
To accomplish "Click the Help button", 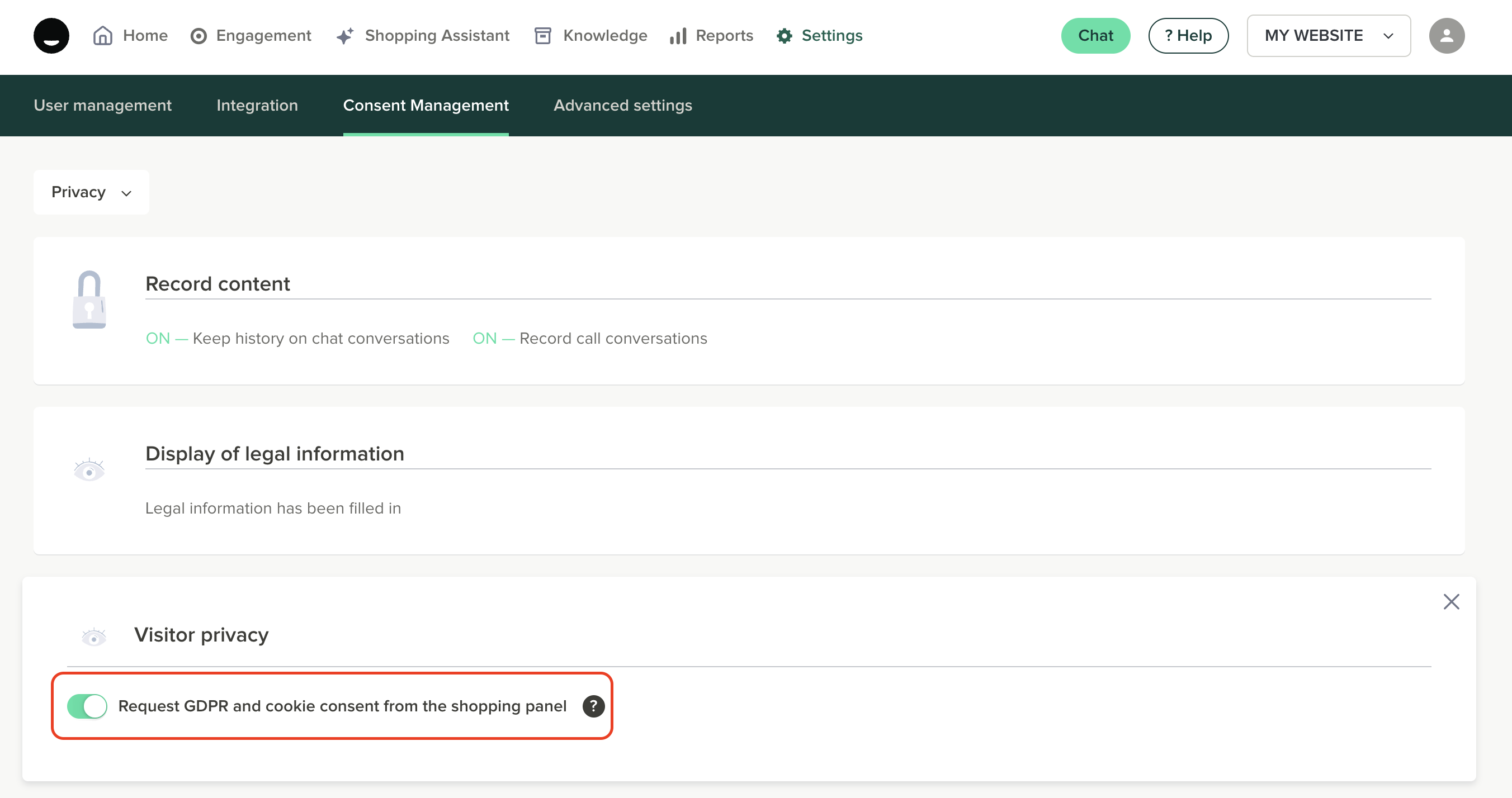I will tap(1188, 36).
